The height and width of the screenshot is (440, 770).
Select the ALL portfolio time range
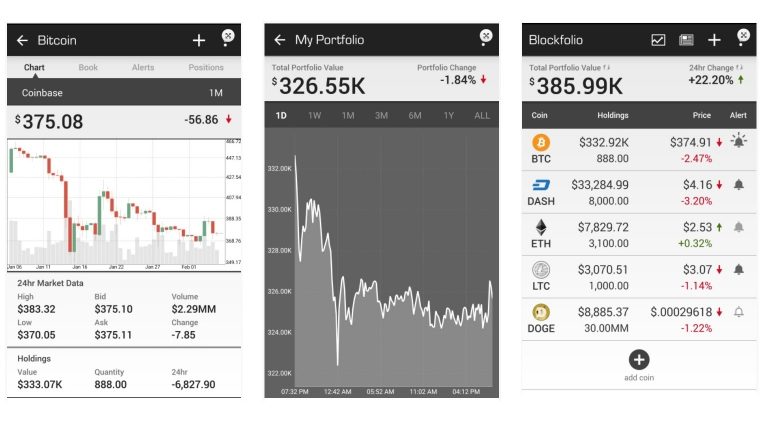[x=482, y=116]
